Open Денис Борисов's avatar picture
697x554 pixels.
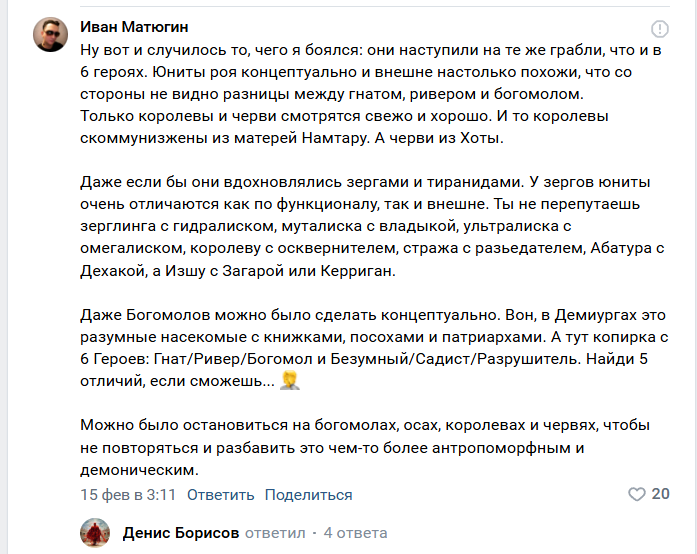coord(95,532)
